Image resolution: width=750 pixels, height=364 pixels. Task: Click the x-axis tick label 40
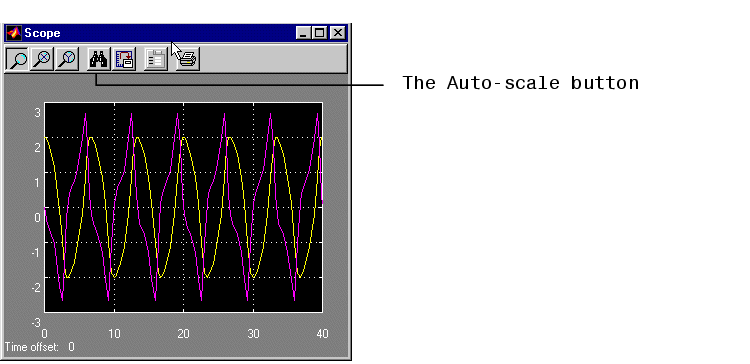[323, 334]
